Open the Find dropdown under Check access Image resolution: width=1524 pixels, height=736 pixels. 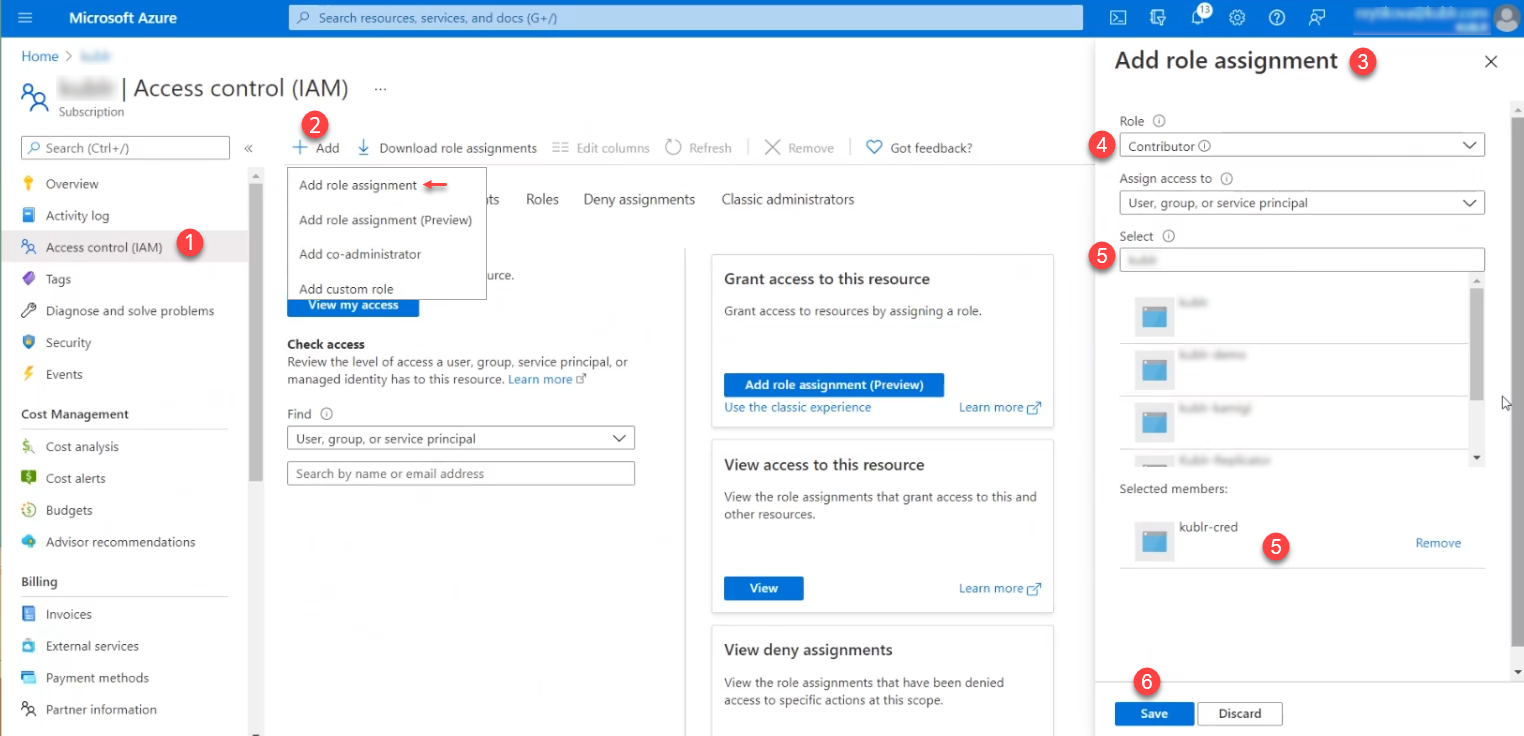click(461, 438)
